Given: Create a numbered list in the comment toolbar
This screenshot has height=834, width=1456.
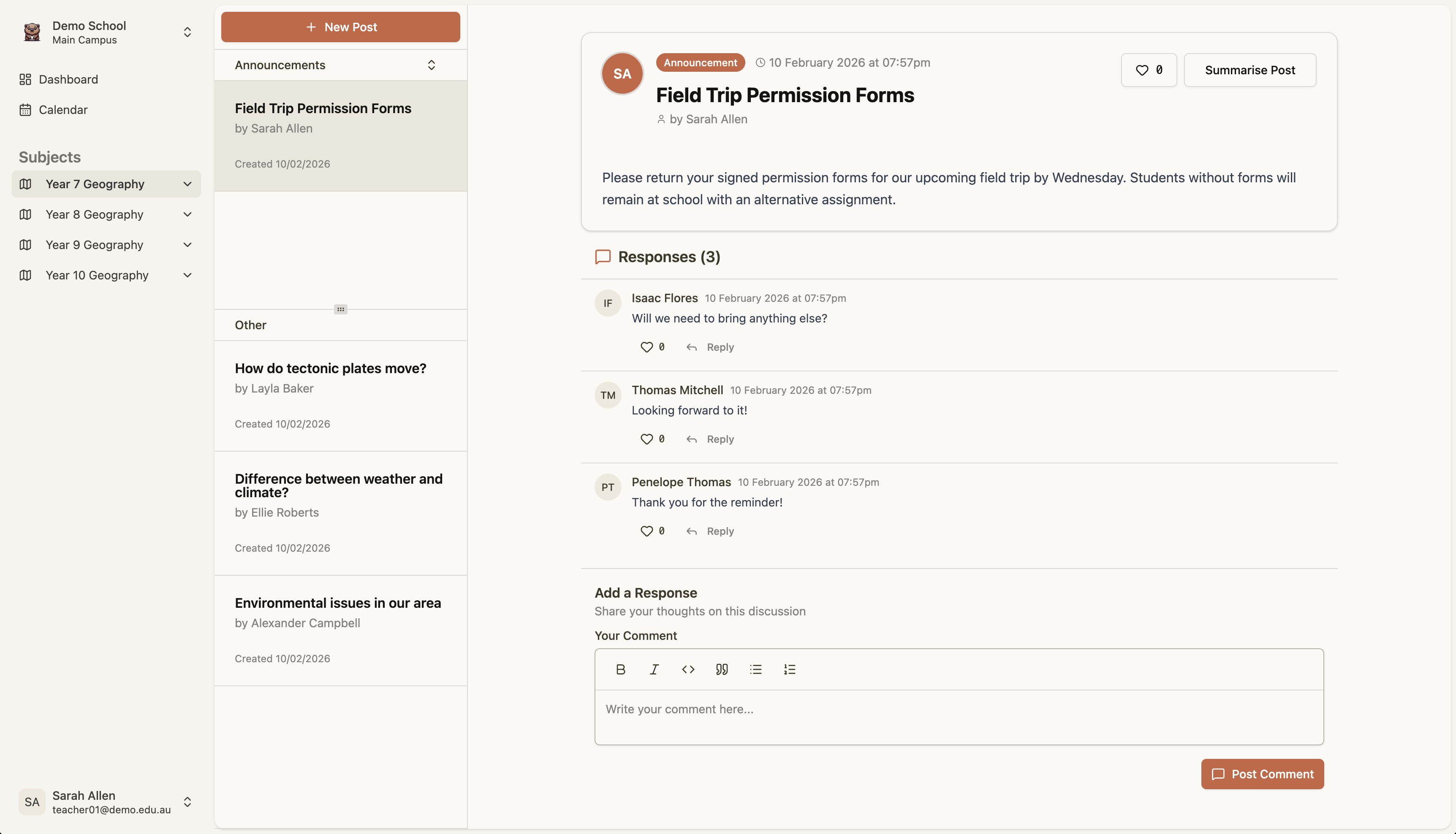Looking at the screenshot, I should (x=789, y=669).
